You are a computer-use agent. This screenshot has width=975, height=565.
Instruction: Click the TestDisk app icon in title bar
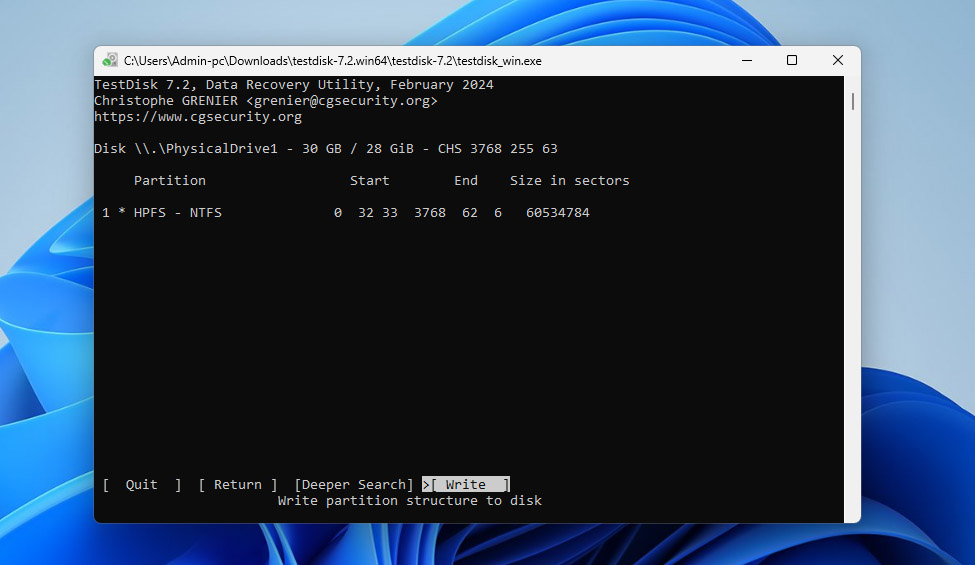click(x=110, y=60)
